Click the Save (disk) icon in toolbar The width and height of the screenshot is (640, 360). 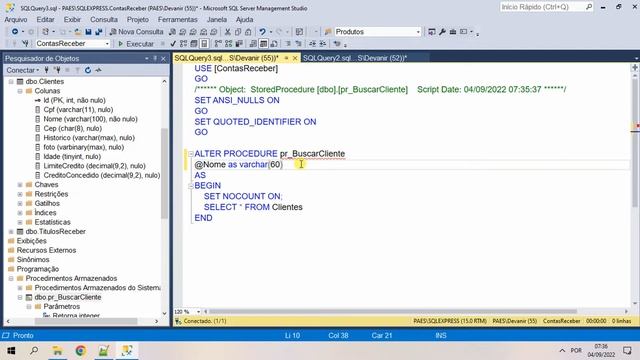(88, 32)
